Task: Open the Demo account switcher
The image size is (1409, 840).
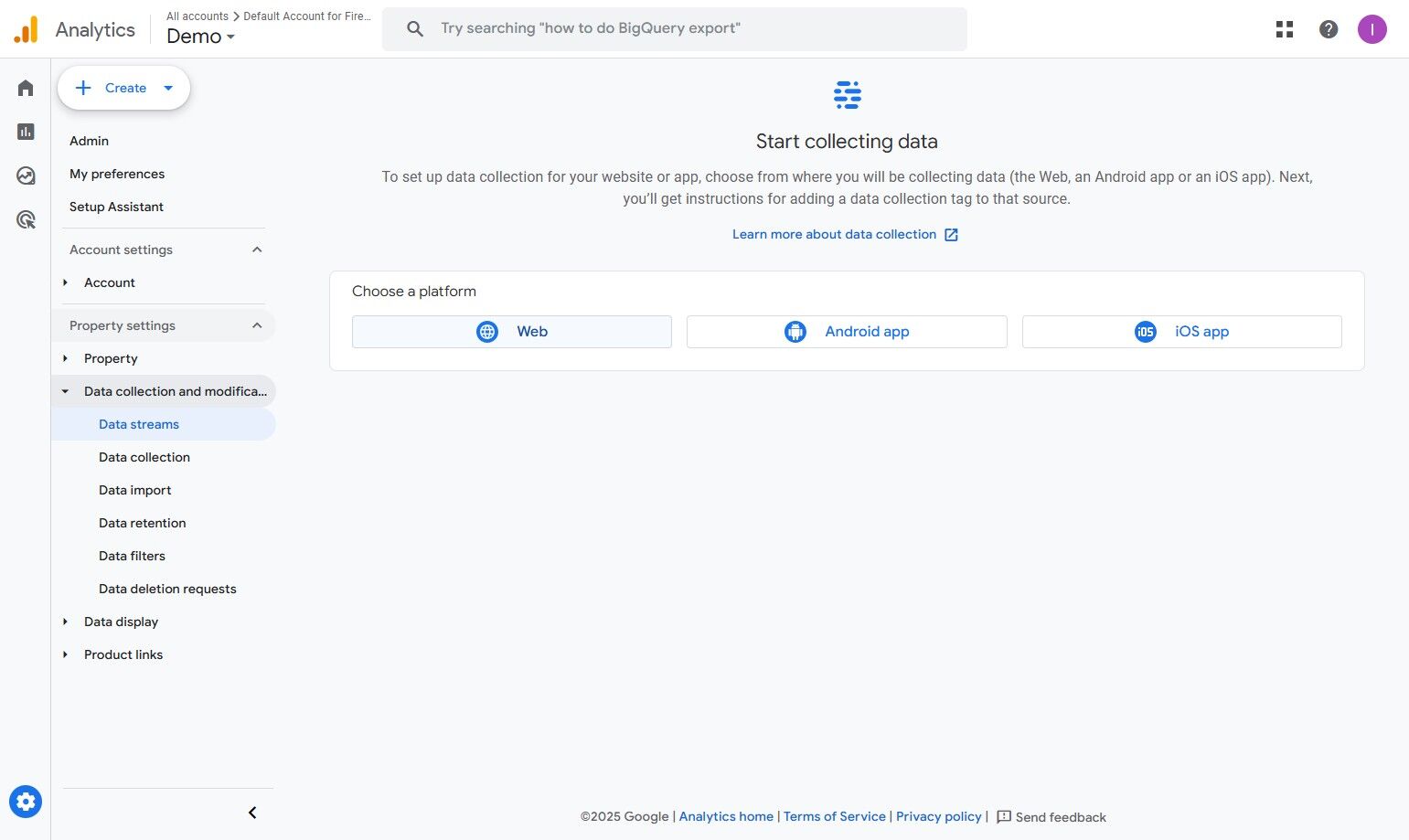Action: [199, 37]
